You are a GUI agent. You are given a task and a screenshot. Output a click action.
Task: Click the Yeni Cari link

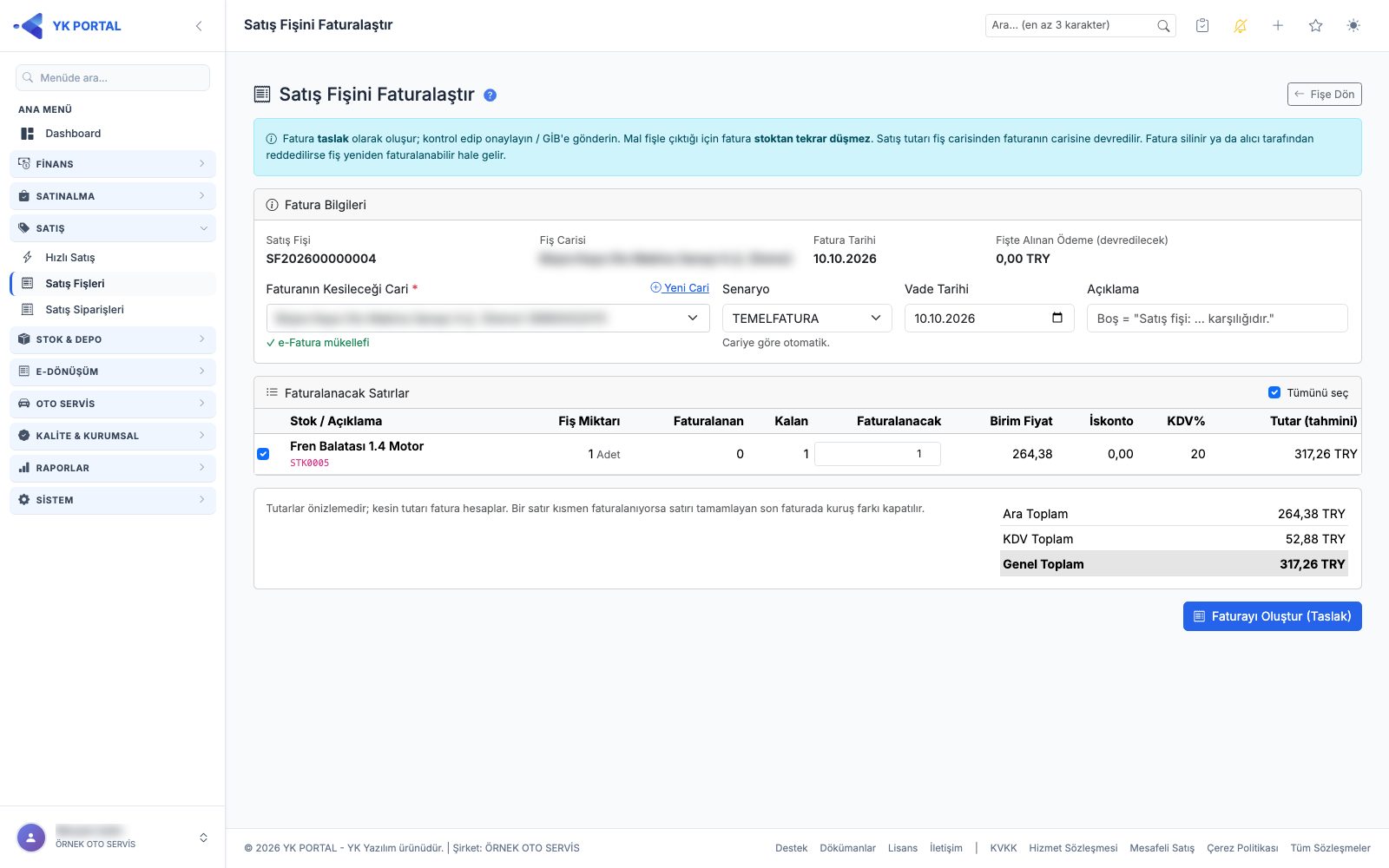(680, 288)
